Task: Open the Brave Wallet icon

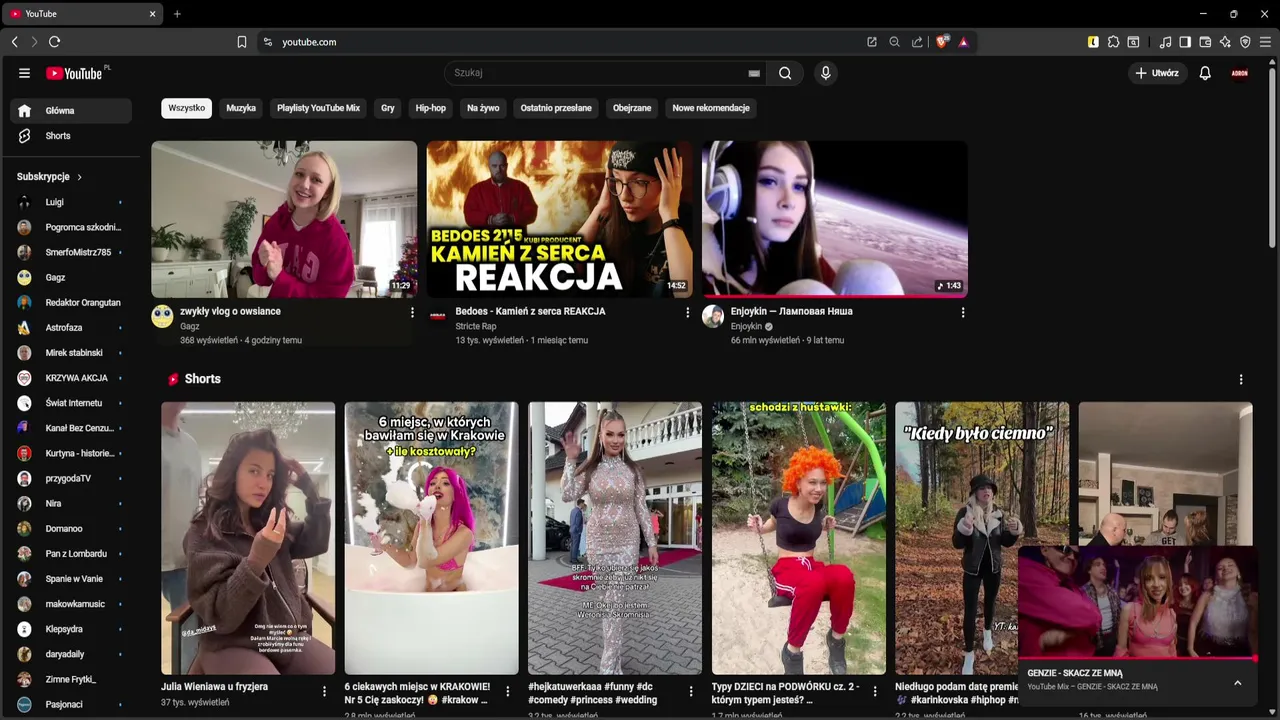Action: [1205, 42]
